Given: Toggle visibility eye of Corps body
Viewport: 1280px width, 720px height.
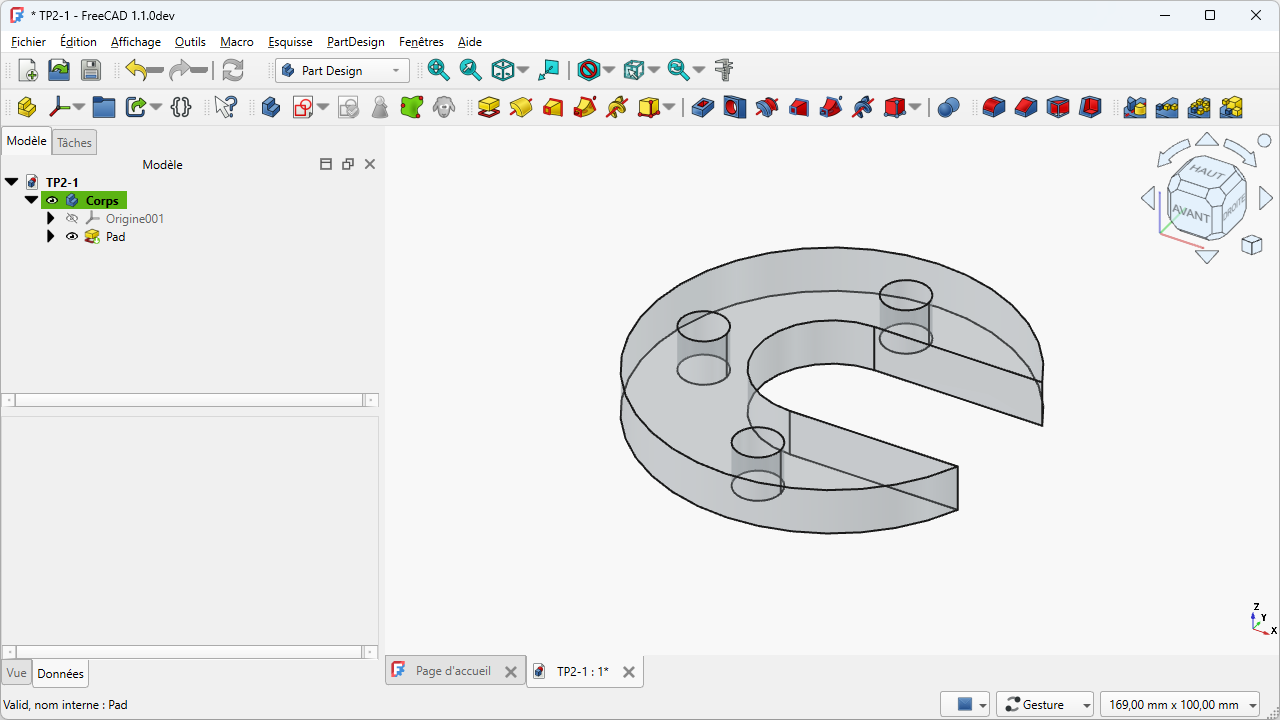Looking at the screenshot, I should 52,201.
